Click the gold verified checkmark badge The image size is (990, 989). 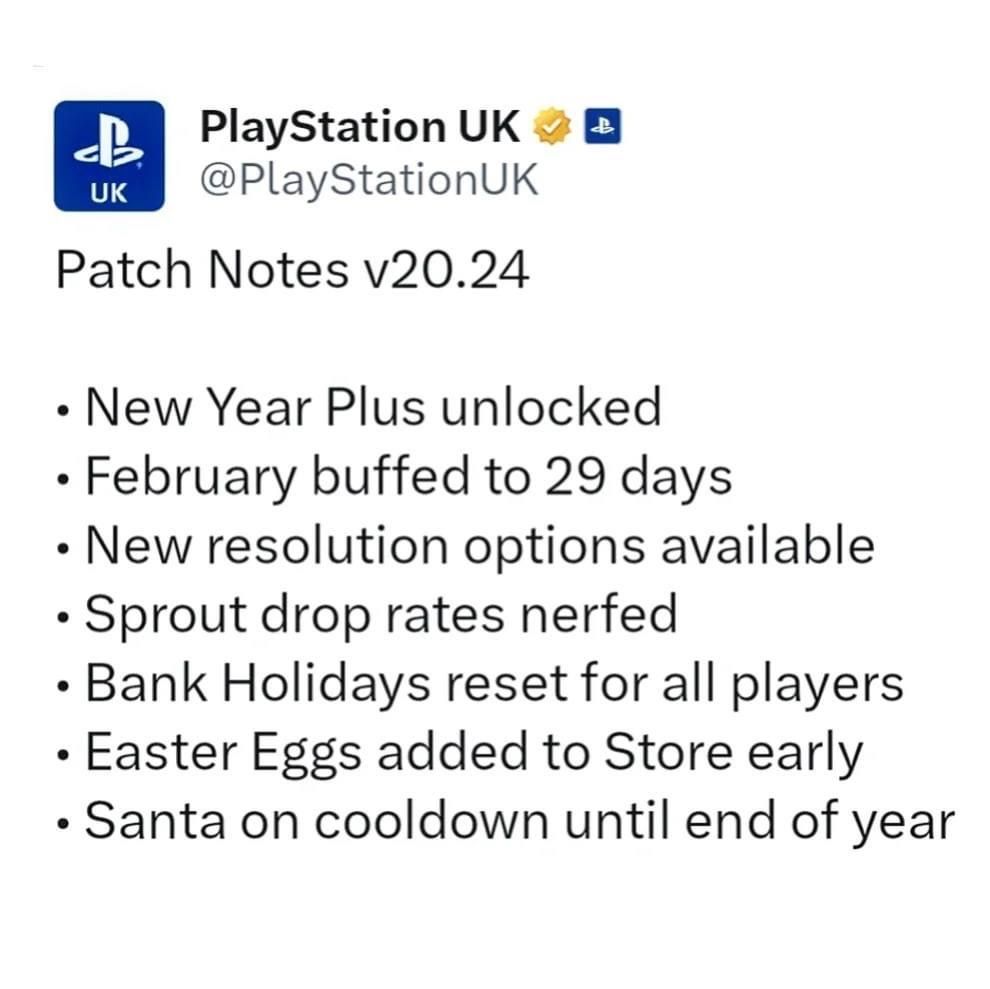coord(551,128)
